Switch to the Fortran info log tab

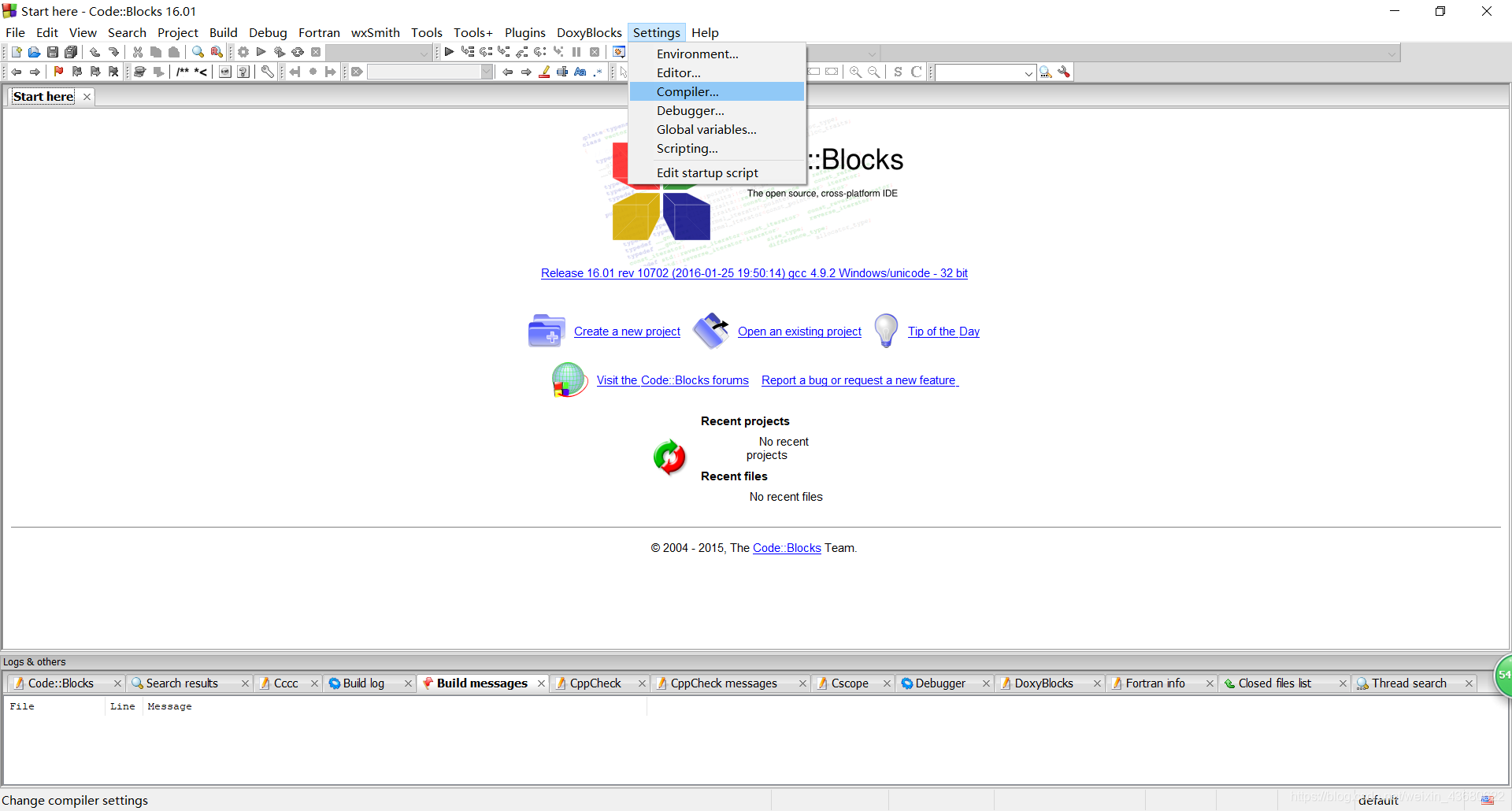tap(1154, 683)
